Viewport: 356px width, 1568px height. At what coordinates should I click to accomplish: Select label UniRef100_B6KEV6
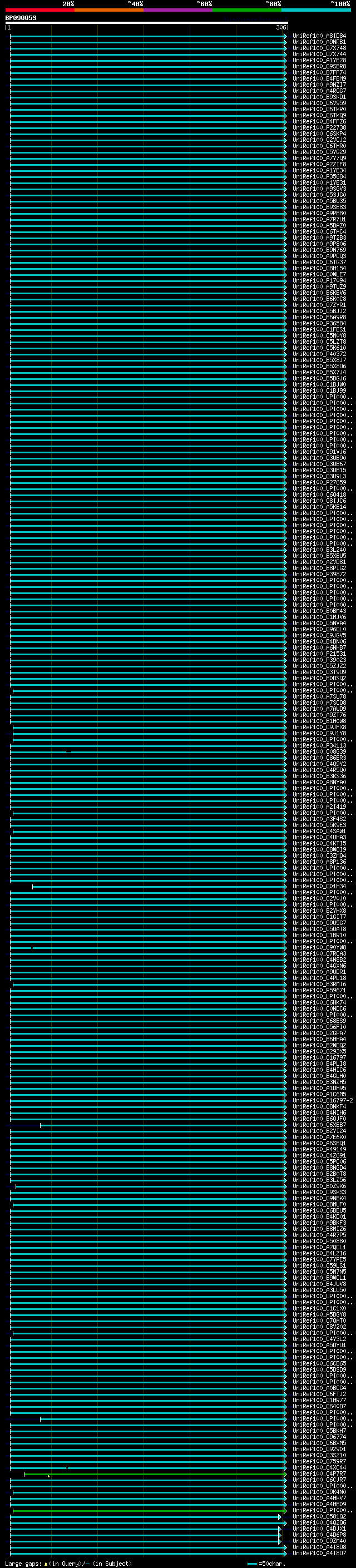319,293
